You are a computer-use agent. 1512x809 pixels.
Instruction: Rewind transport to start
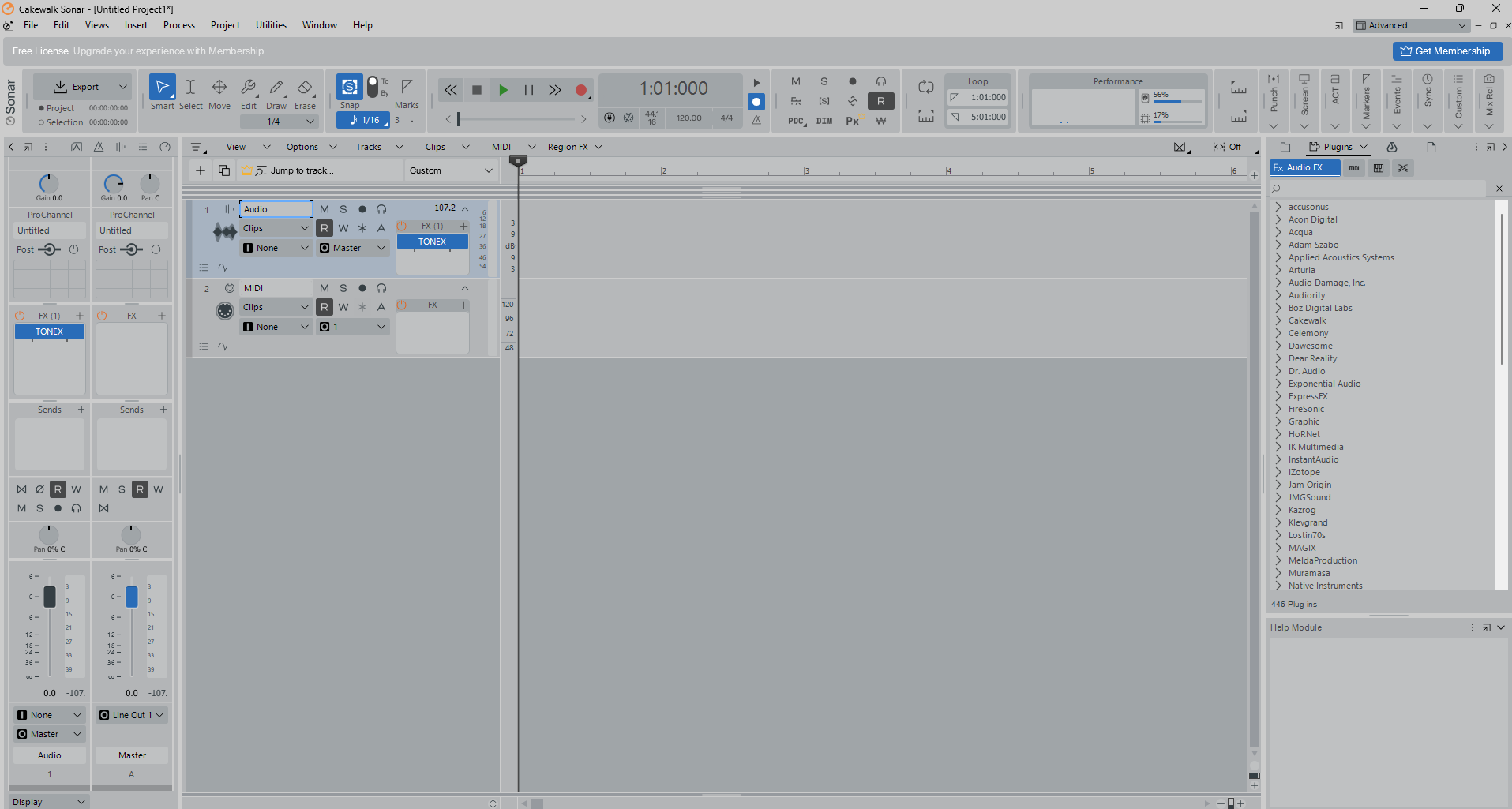pyautogui.click(x=450, y=90)
